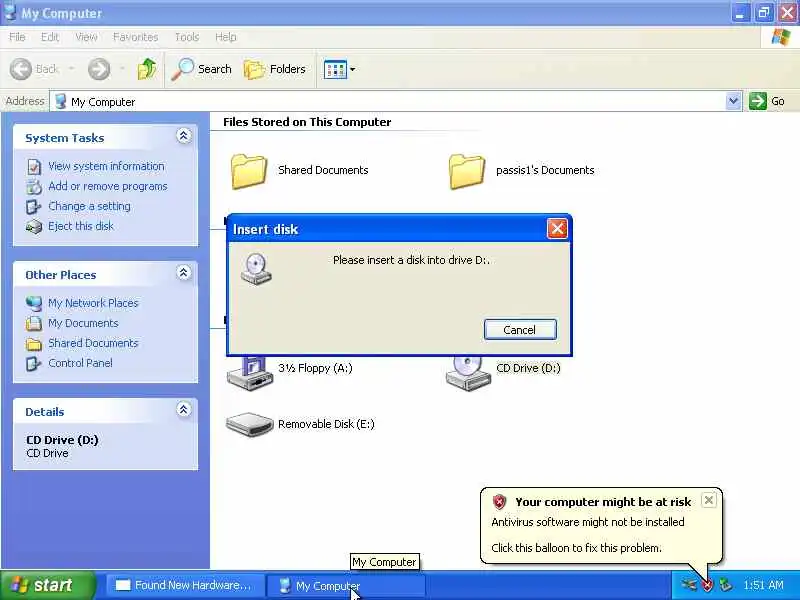The height and width of the screenshot is (600, 800).
Task: Open Control Panel link
Action: click(80, 363)
